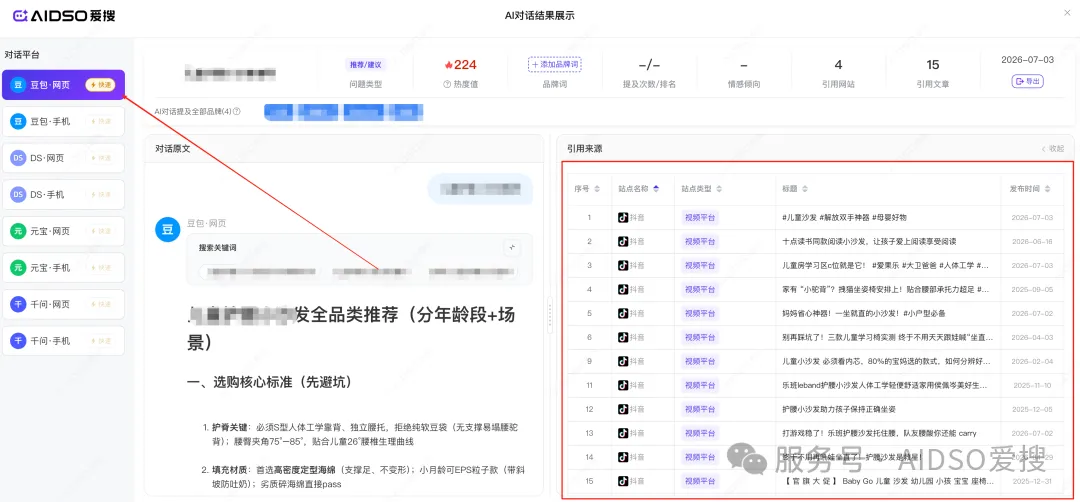Switch to the 元宝·网页 platform tab
This screenshot has width=1080, height=502.
(x=63, y=231)
